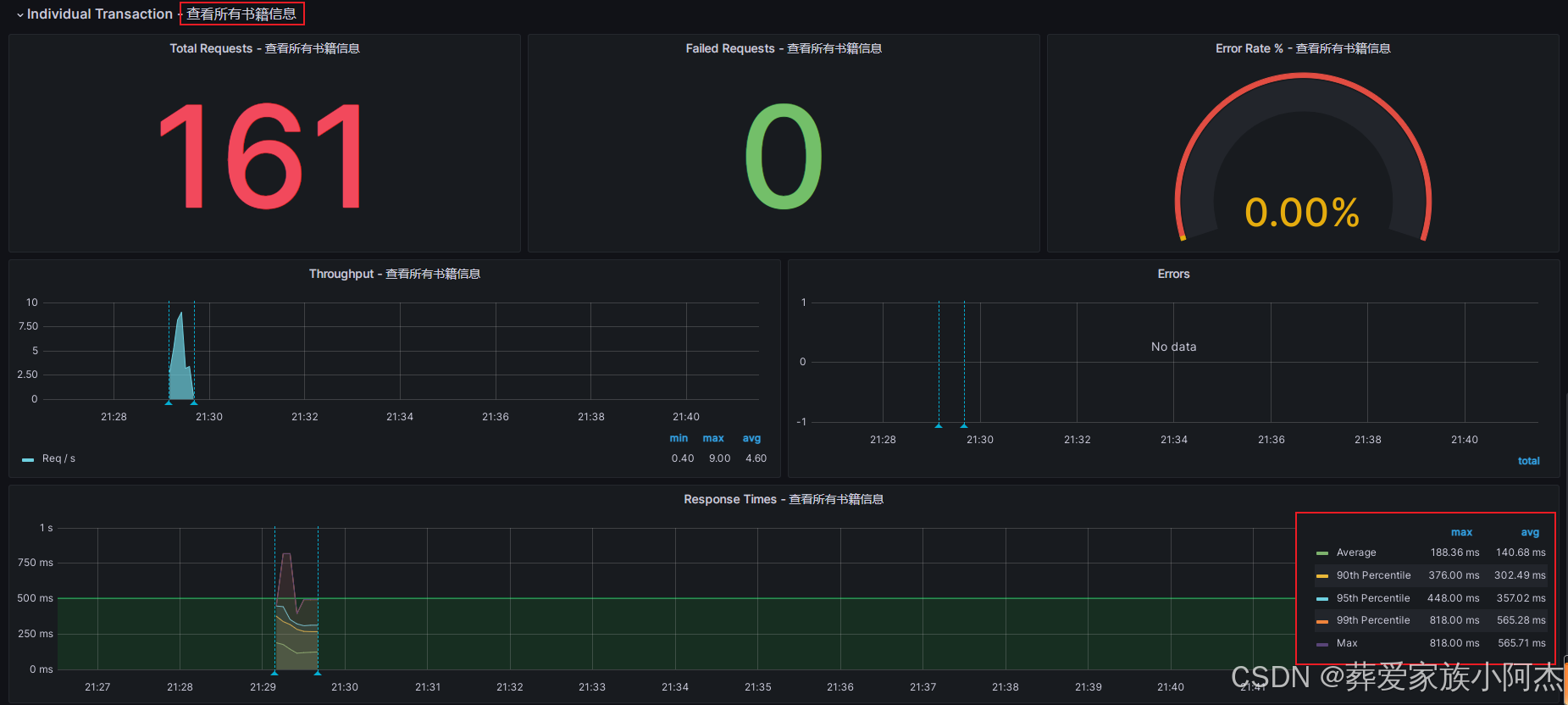Image resolution: width=1568 pixels, height=705 pixels.
Task: Click the Req / s legend color swatch
Action: (x=28, y=459)
